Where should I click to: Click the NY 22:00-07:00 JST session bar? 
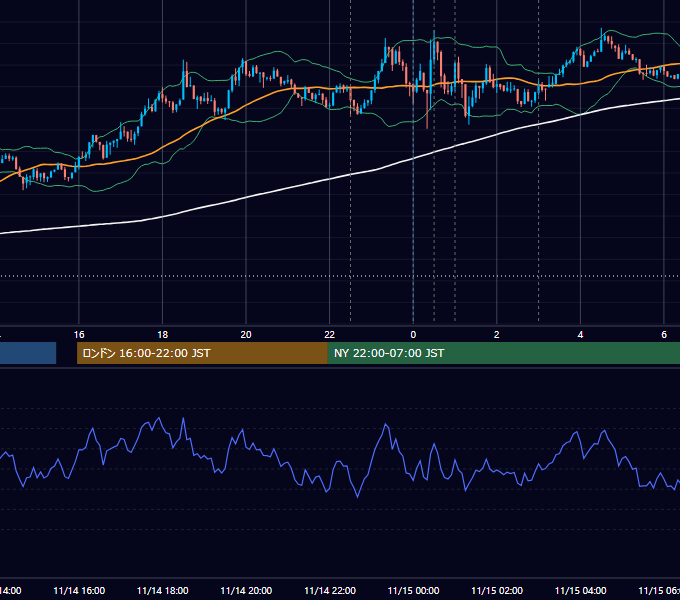pyautogui.click(x=503, y=353)
